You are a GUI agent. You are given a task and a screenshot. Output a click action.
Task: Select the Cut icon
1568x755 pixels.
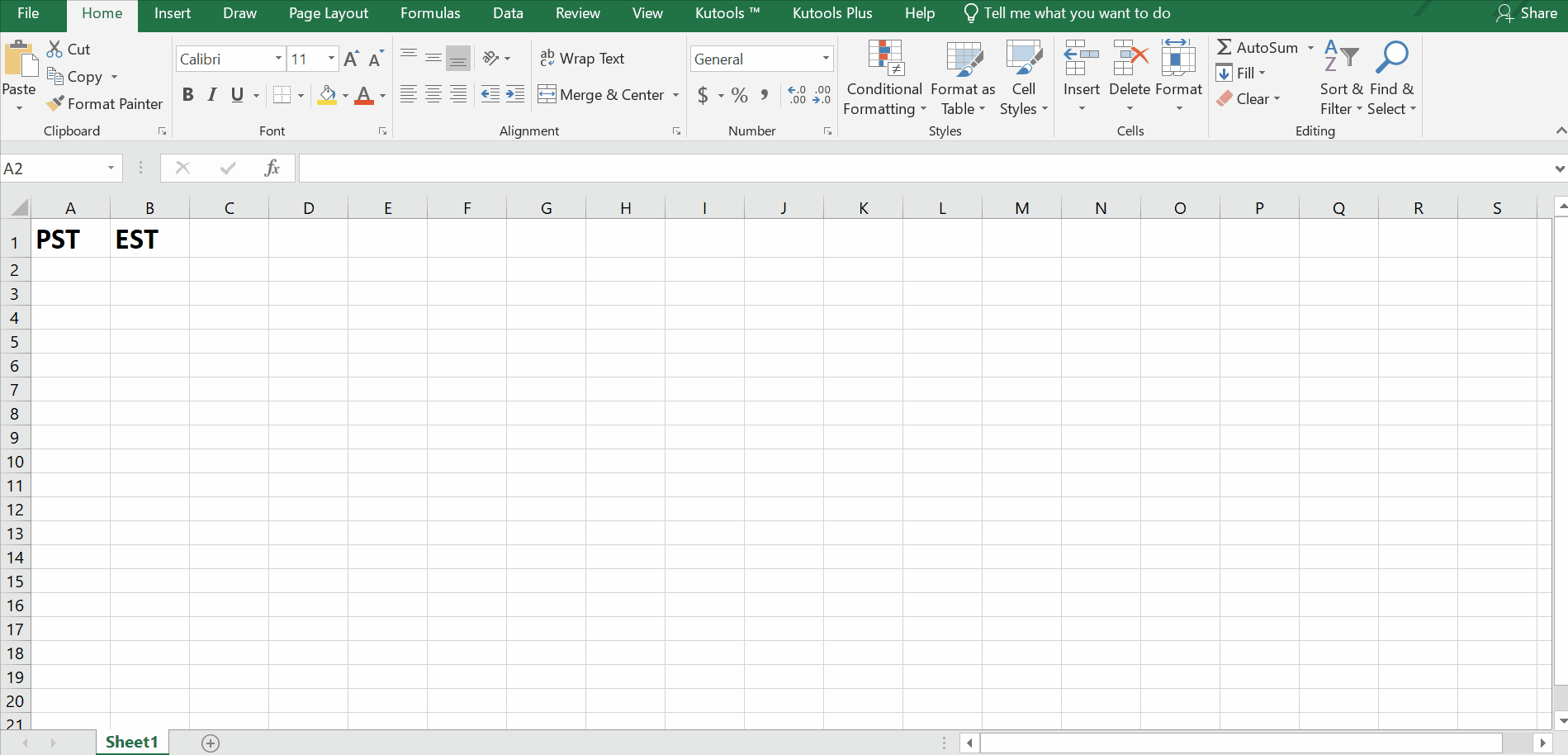(54, 49)
